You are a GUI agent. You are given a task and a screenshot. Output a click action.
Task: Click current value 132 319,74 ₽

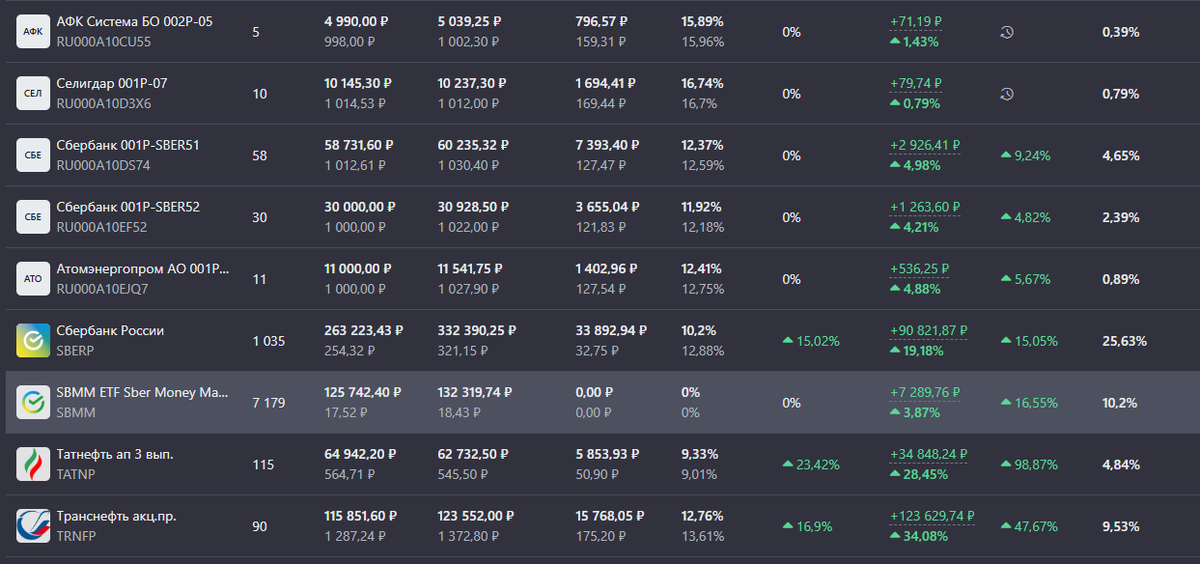[476, 393]
